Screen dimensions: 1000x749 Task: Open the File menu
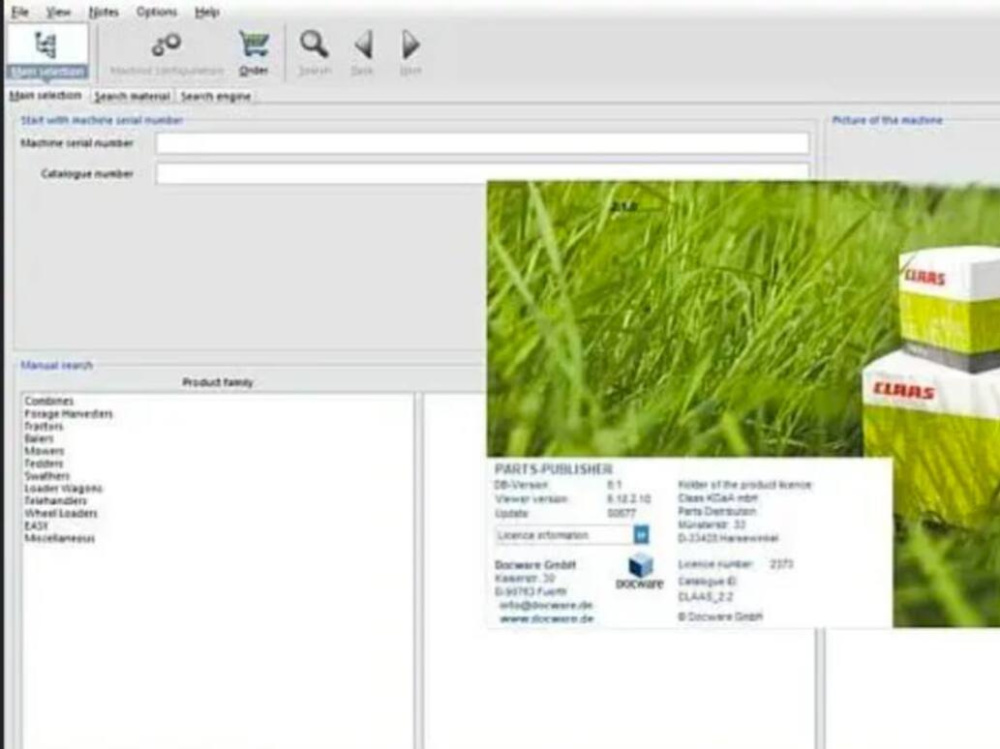coord(20,11)
